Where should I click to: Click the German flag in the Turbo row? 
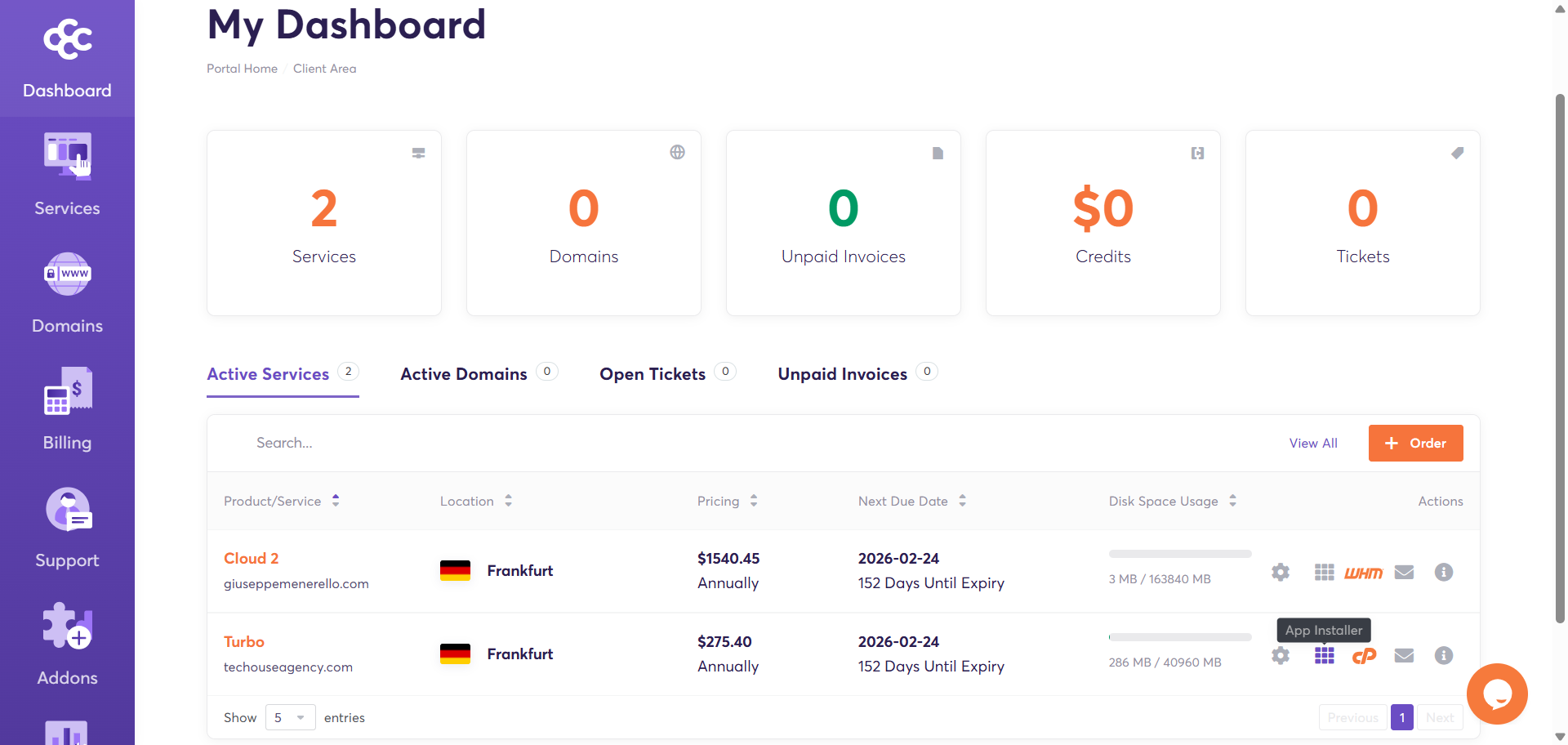click(455, 654)
